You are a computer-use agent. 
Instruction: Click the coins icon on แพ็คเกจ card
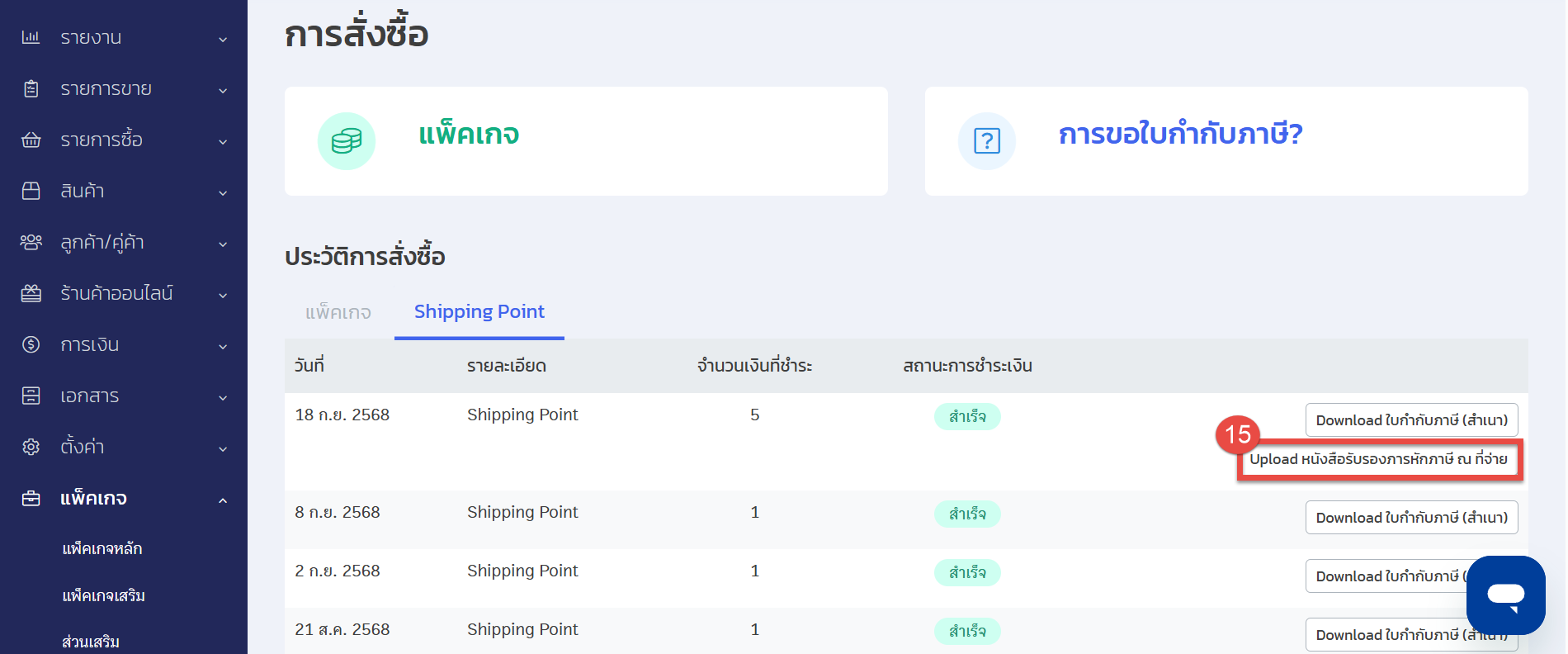(347, 141)
